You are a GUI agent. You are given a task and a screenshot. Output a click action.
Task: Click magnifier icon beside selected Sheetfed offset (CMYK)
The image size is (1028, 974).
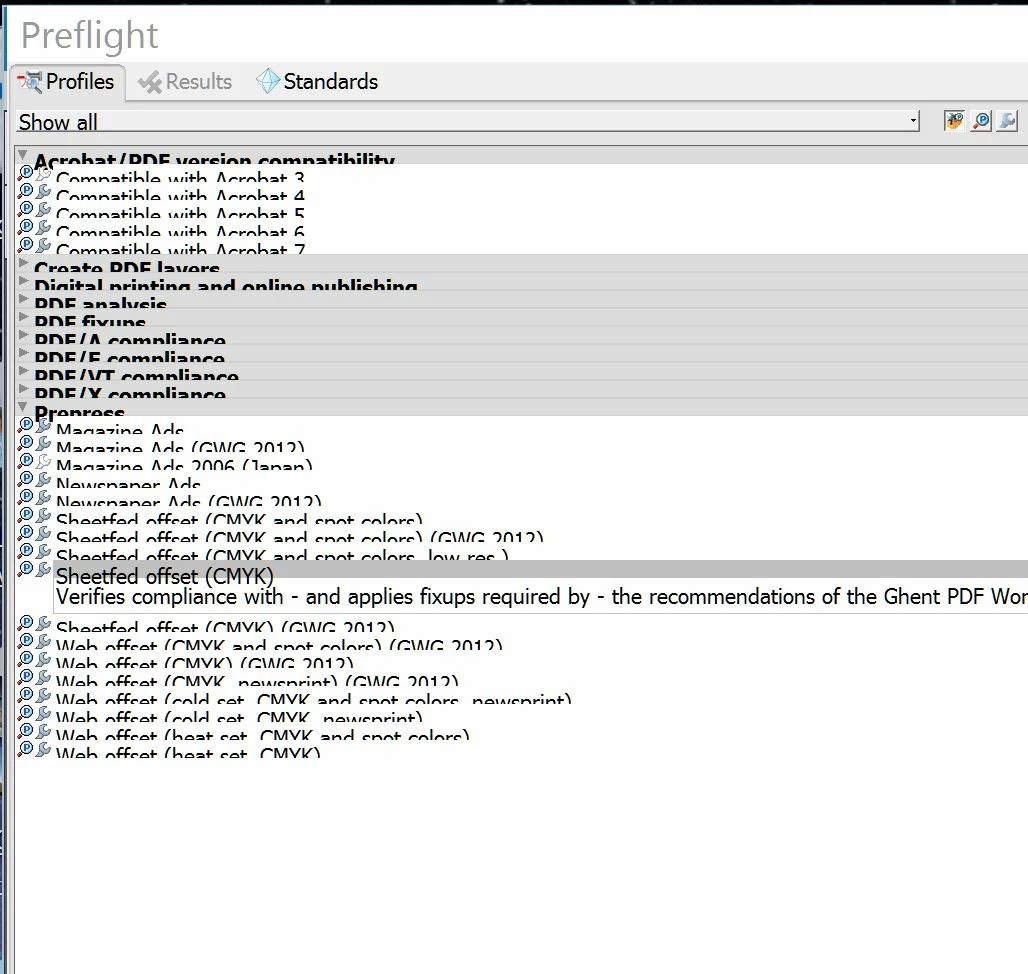(x=25, y=569)
